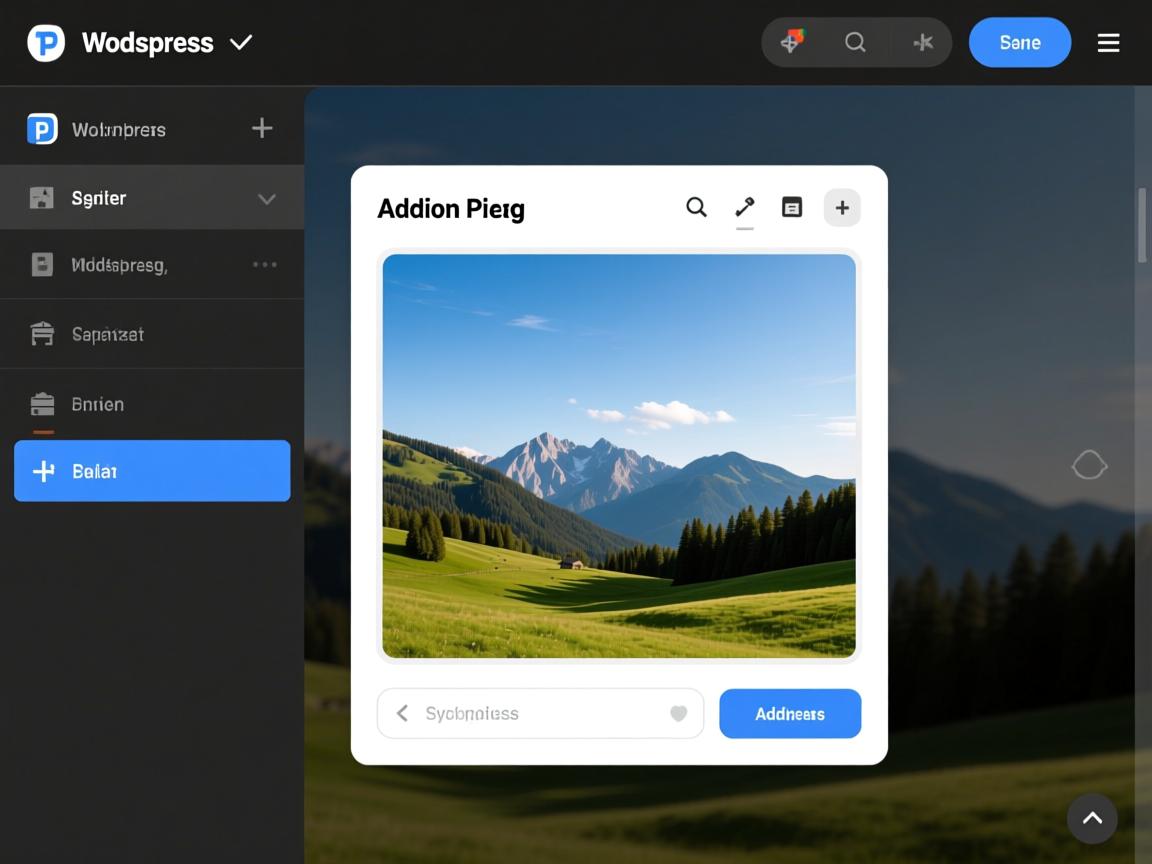Expand the Sgriter sidebar section
Image resolution: width=1152 pixels, height=864 pixels.
tap(266, 198)
